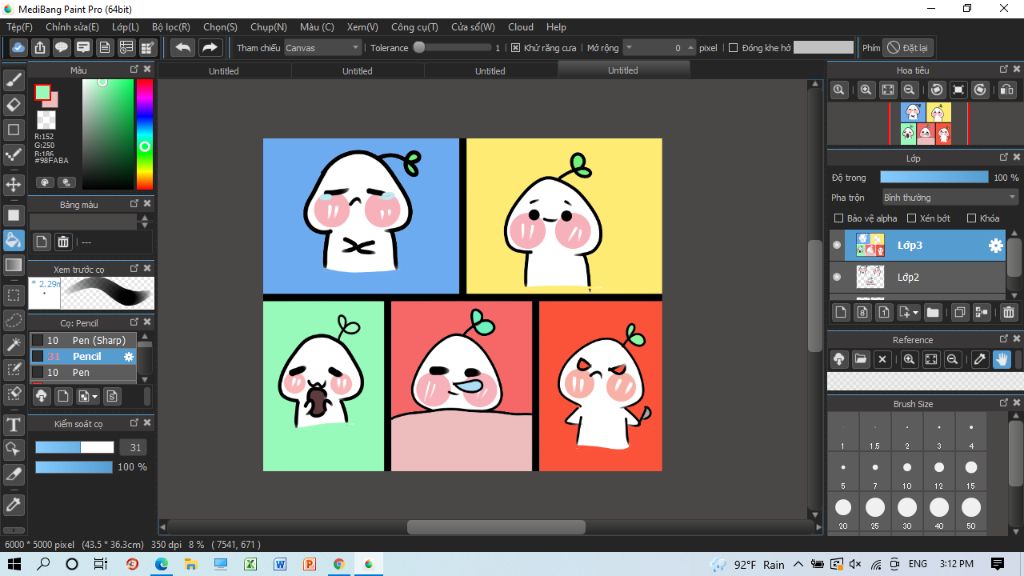
Task: Open brush group dropdown in Cọ panel
Action: [95, 396]
